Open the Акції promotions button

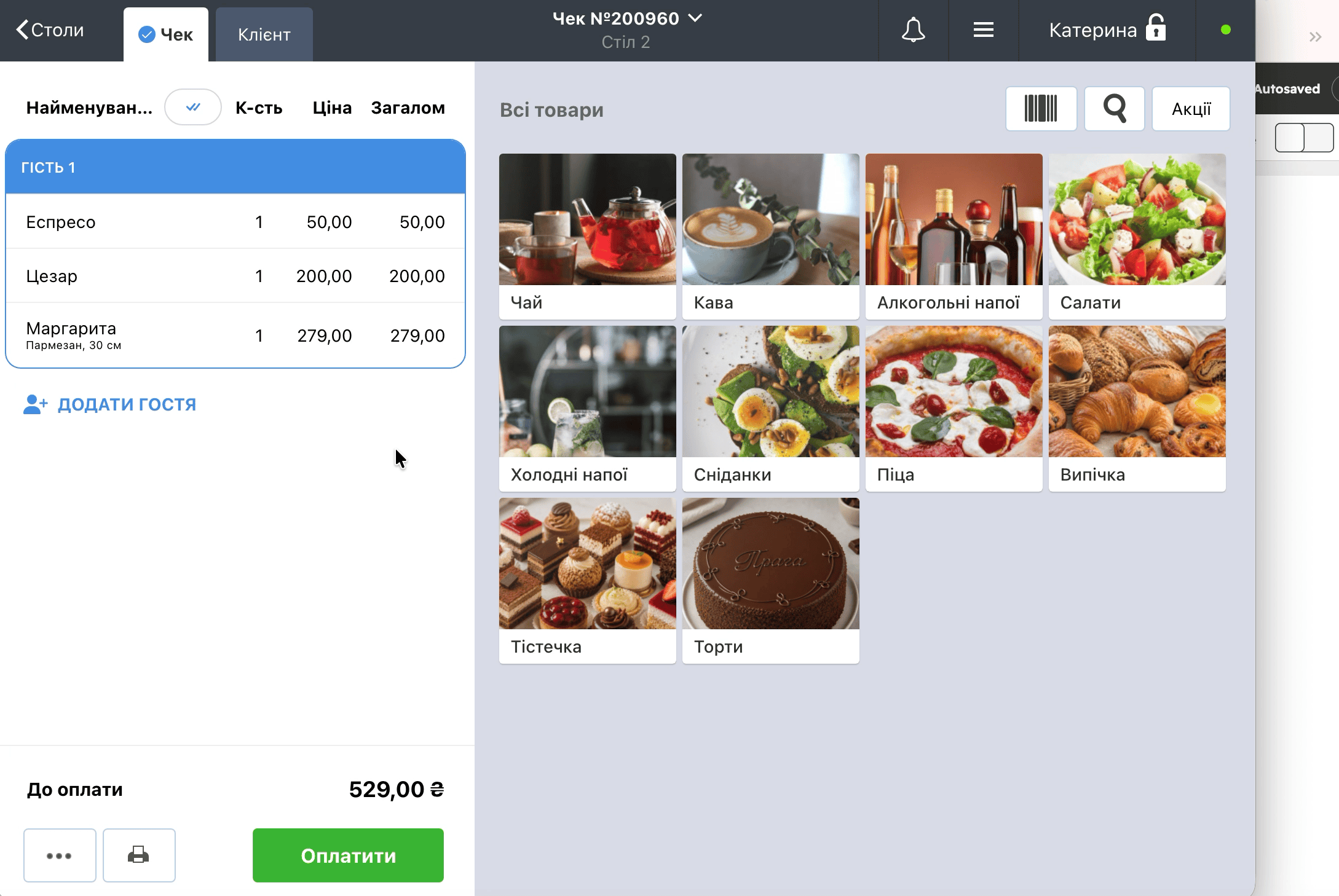pyautogui.click(x=1191, y=109)
